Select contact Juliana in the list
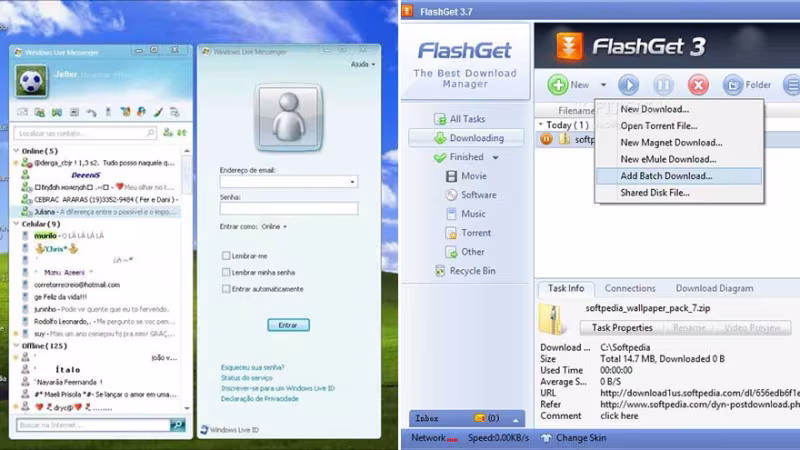 click(97, 212)
